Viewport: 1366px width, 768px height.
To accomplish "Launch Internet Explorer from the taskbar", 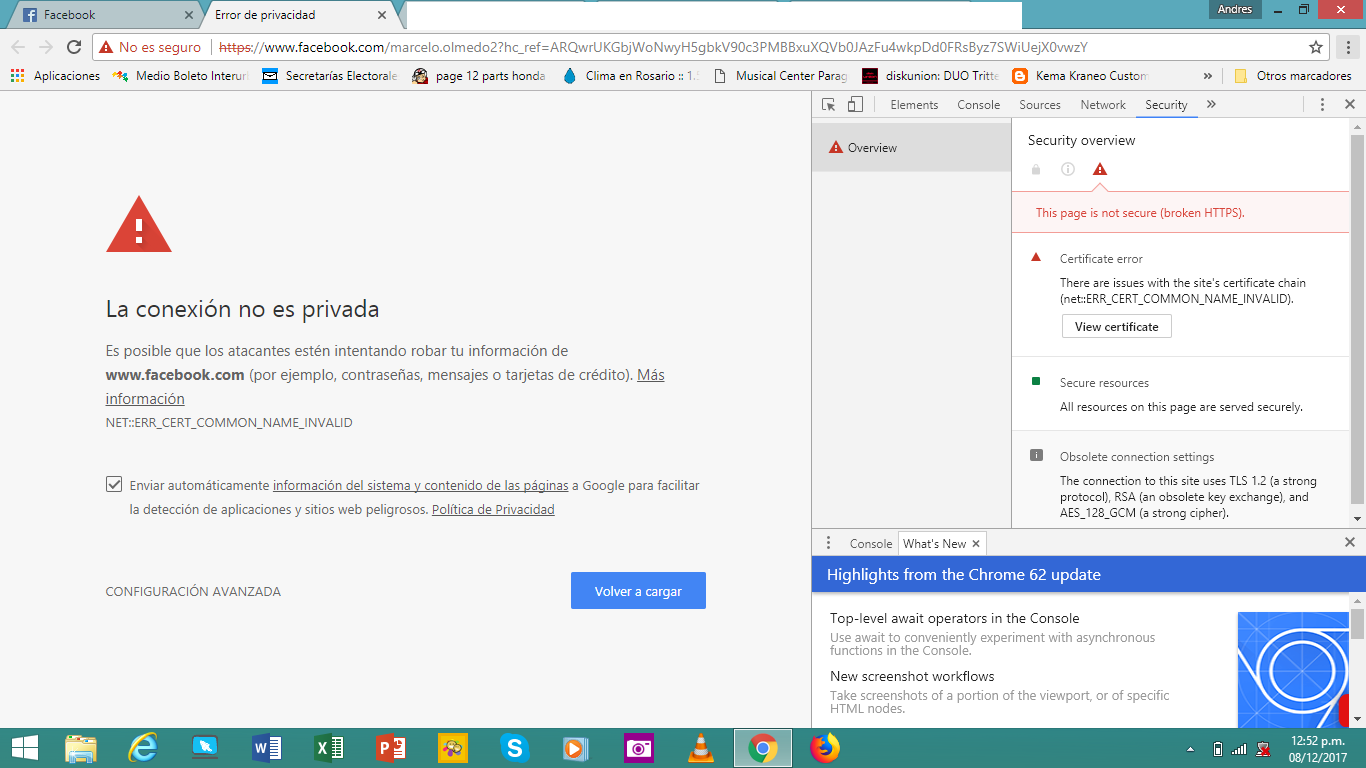I will click(143, 748).
